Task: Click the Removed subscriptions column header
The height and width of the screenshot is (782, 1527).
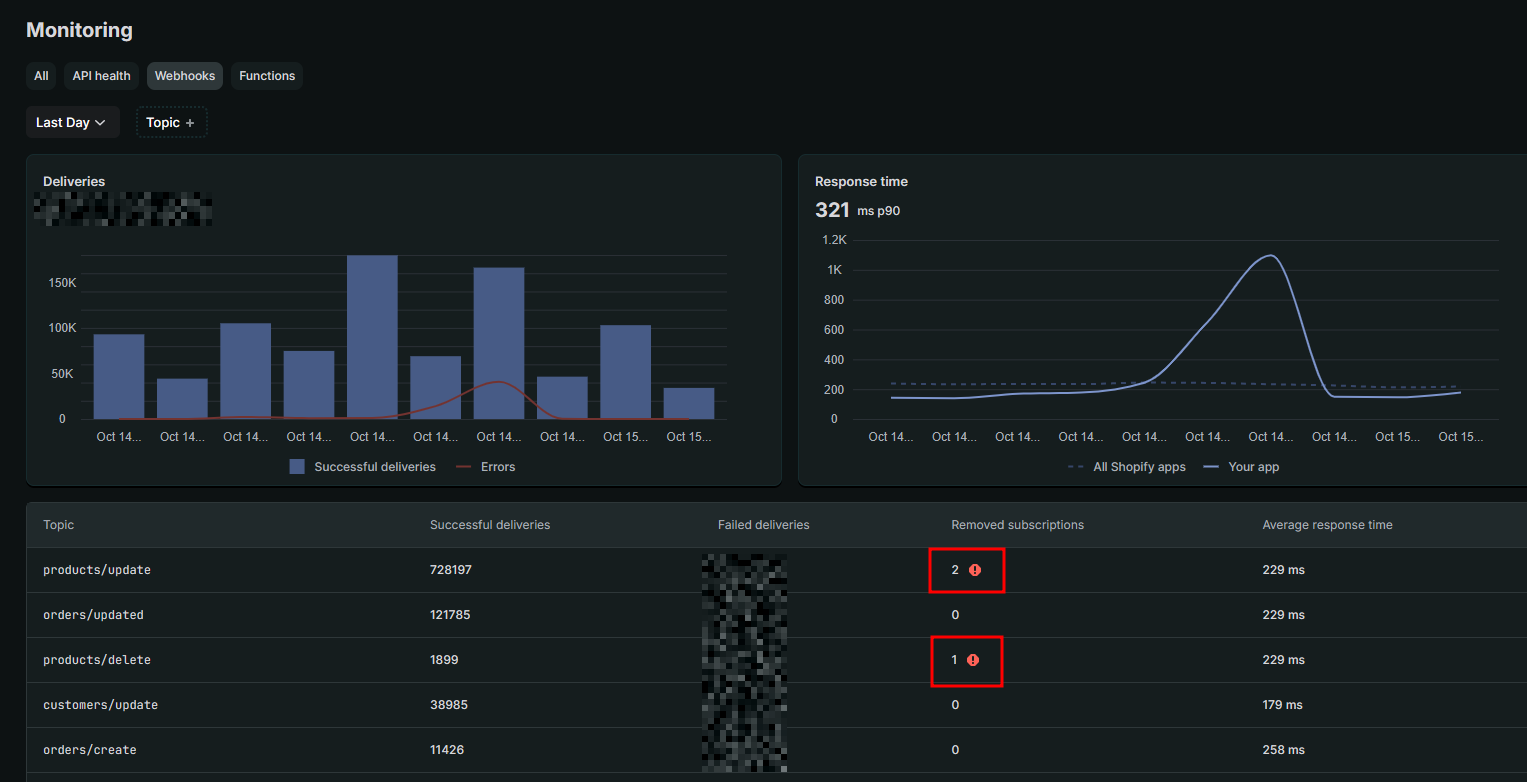Action: tap(1017, 525)
